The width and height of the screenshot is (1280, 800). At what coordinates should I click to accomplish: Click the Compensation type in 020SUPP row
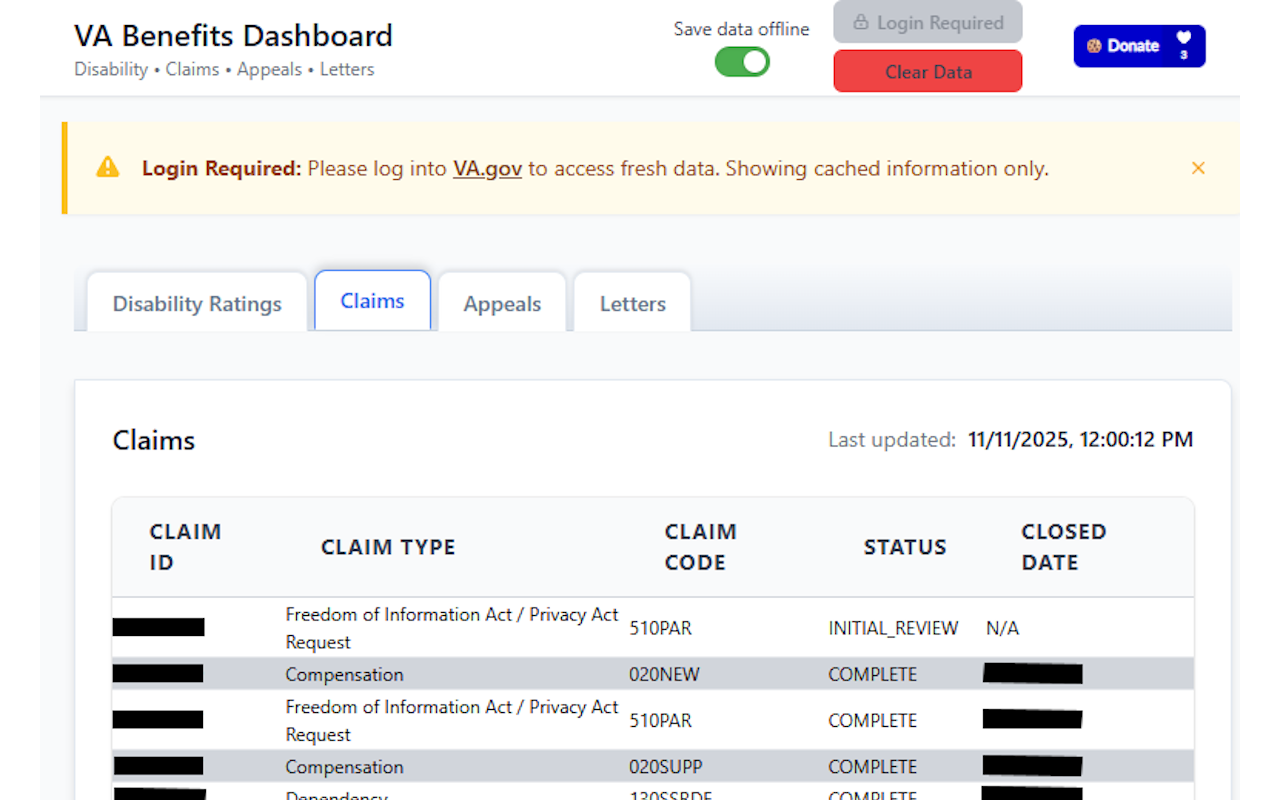(x=344, y=767)
